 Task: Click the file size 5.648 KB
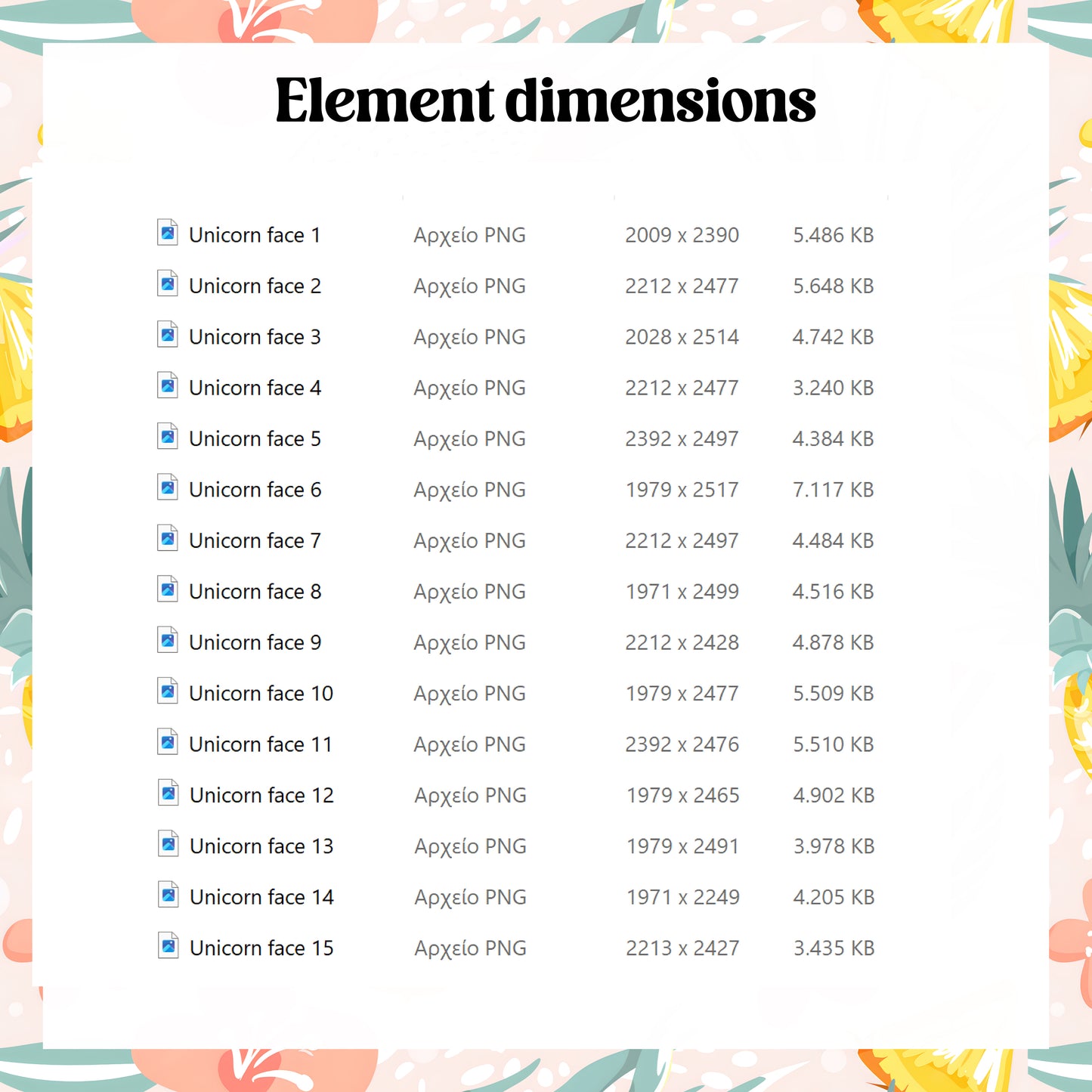point(833,286)
